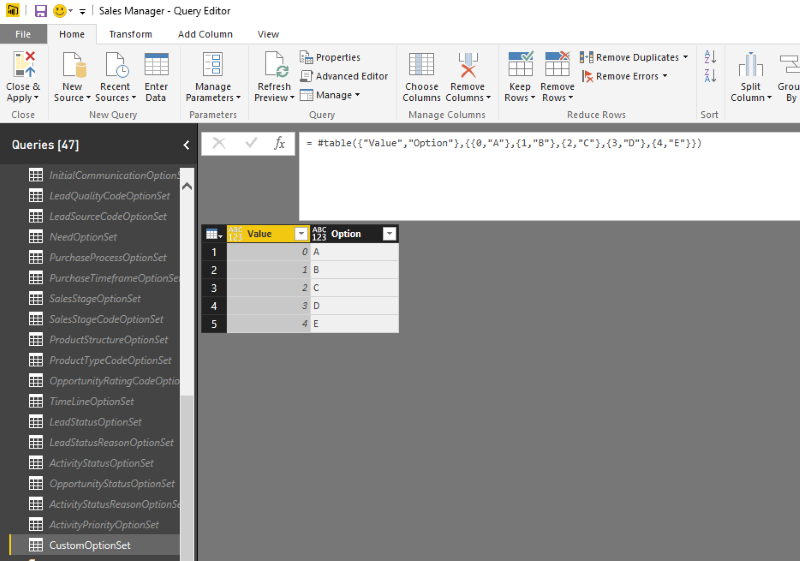Select the LeadStatusOptionSet query
The image size is (800, 561).
pyautogui.click(x=95, y=422)
